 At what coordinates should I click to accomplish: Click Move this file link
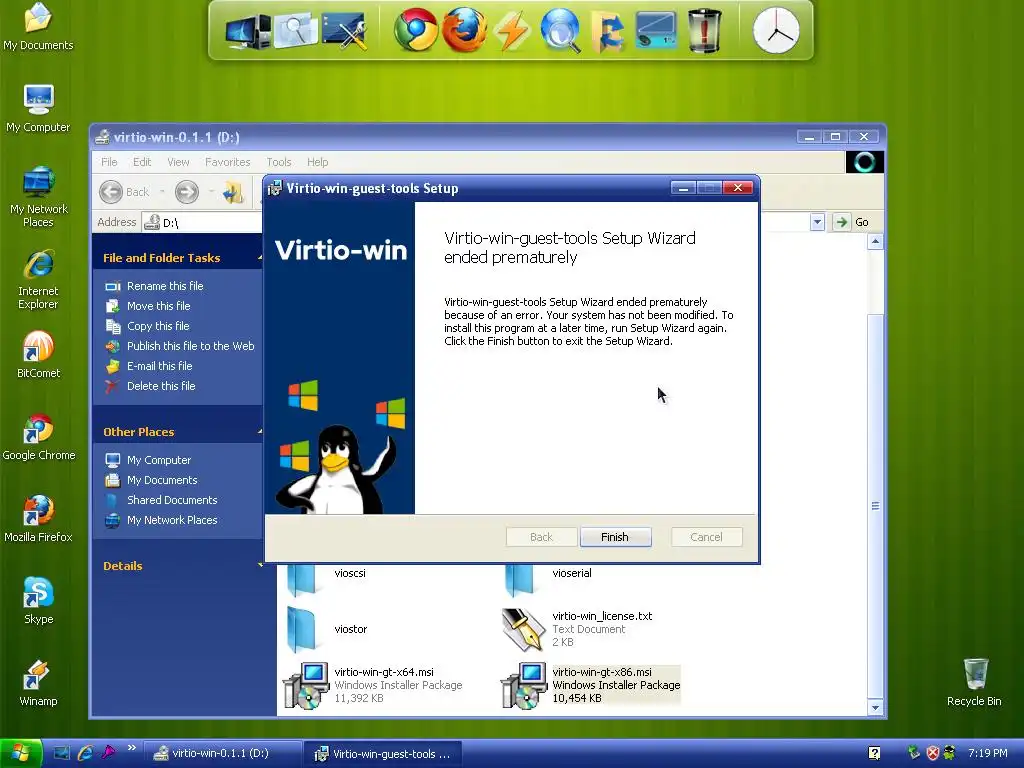(x=159, y=306)
